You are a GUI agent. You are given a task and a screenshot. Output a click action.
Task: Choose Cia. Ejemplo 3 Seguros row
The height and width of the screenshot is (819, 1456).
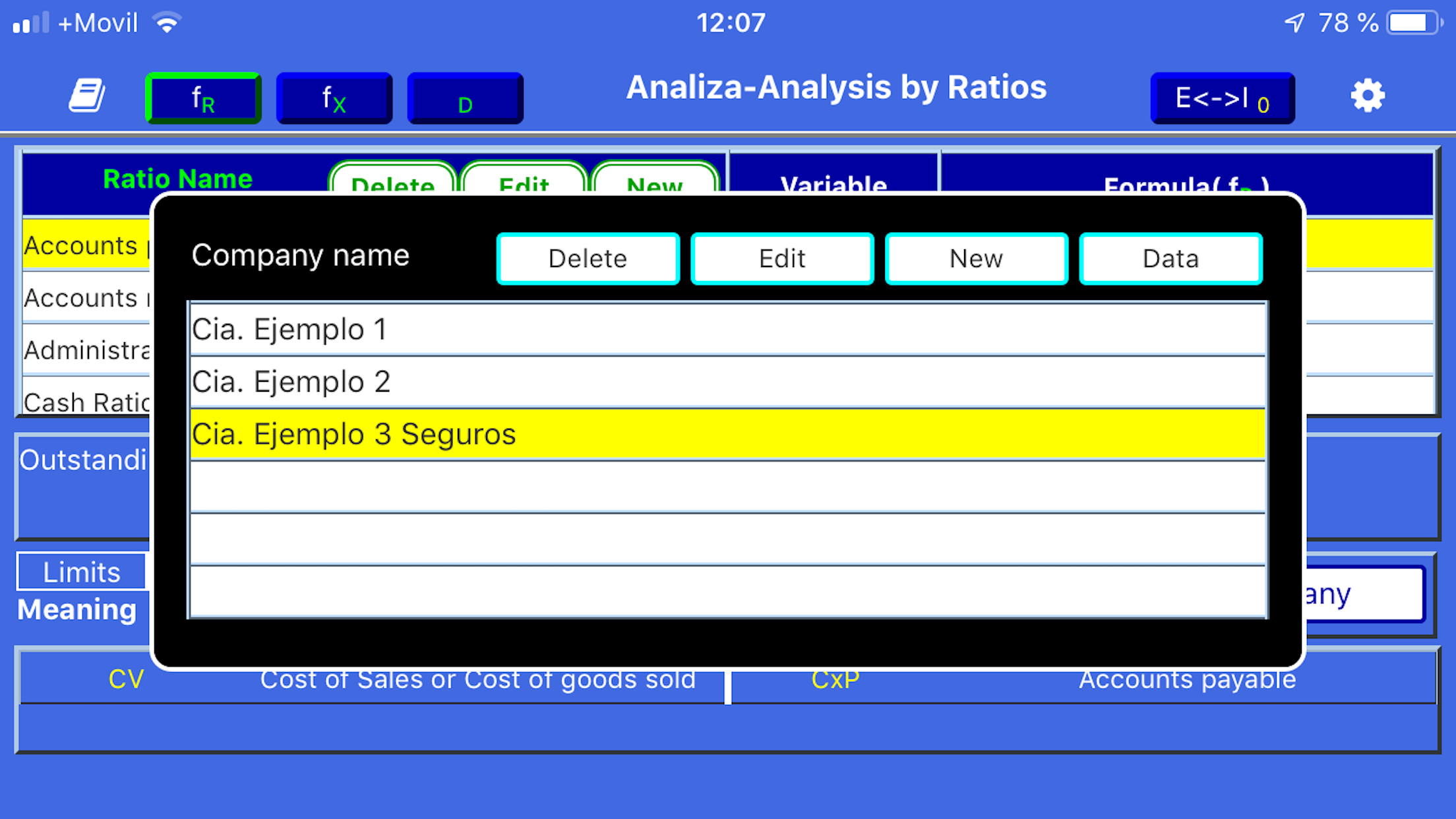[x=727, y=434]
